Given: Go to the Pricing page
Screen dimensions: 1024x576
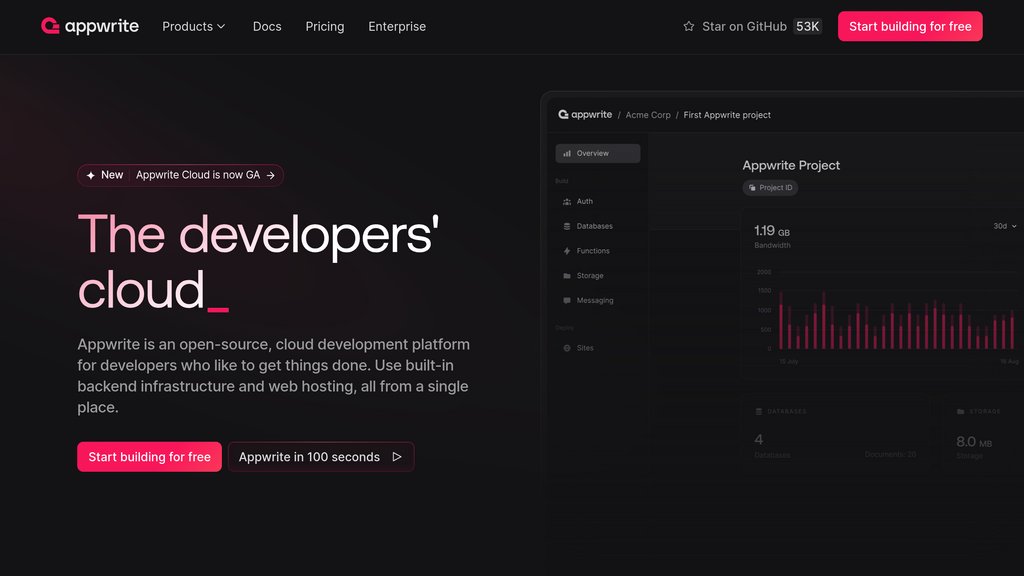Looking at the screenshot, I should 324,27.
